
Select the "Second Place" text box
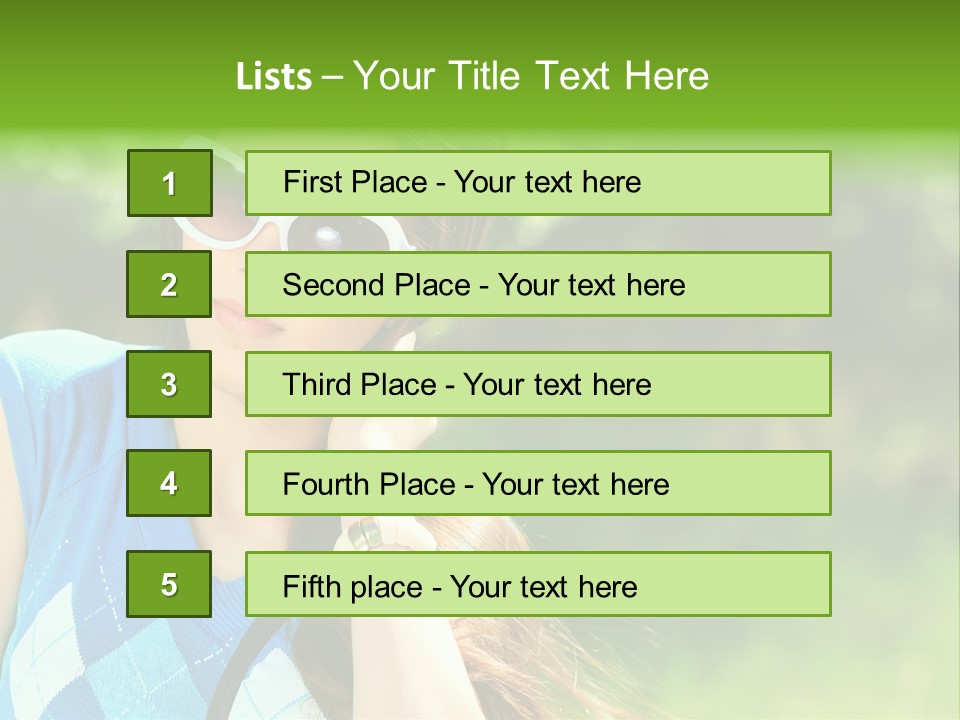tap(538, 284)
